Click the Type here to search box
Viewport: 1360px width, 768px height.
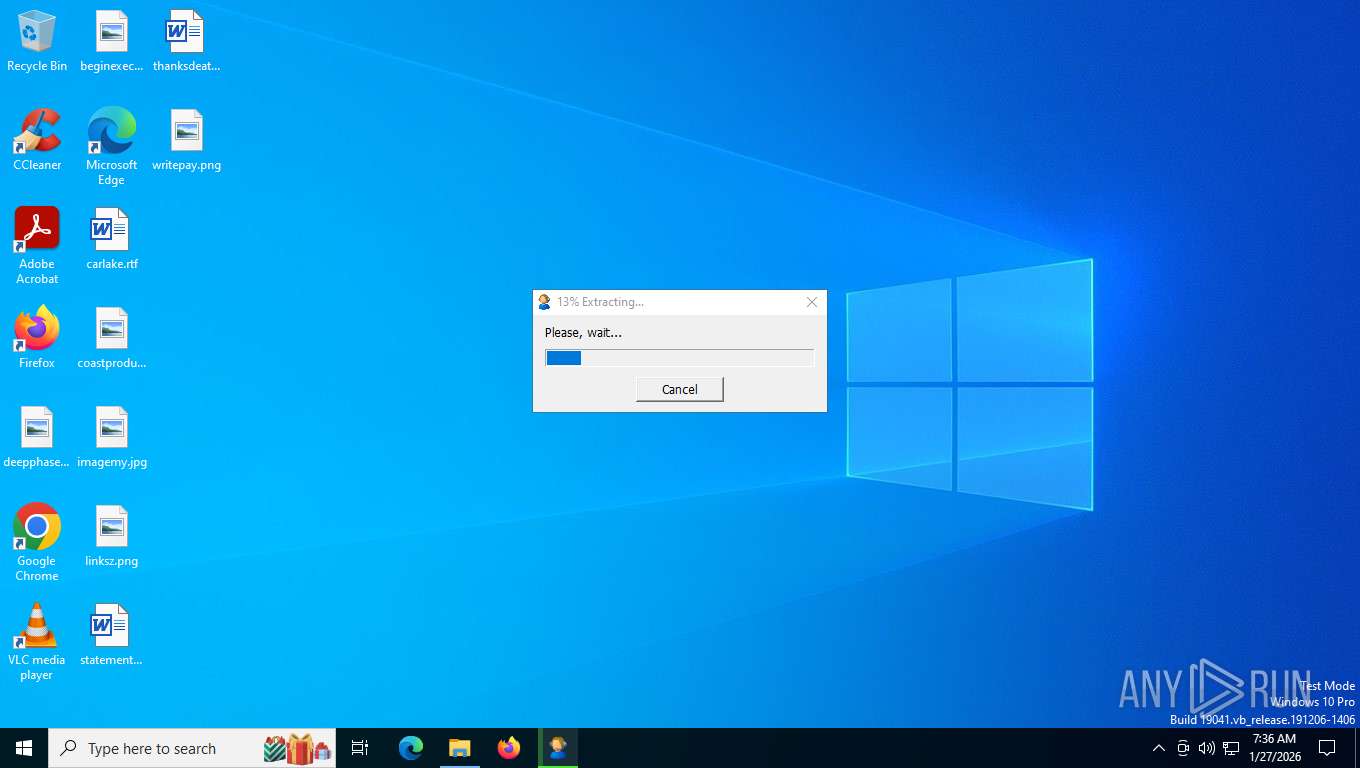pyautogui.click(x=192, y=748)
